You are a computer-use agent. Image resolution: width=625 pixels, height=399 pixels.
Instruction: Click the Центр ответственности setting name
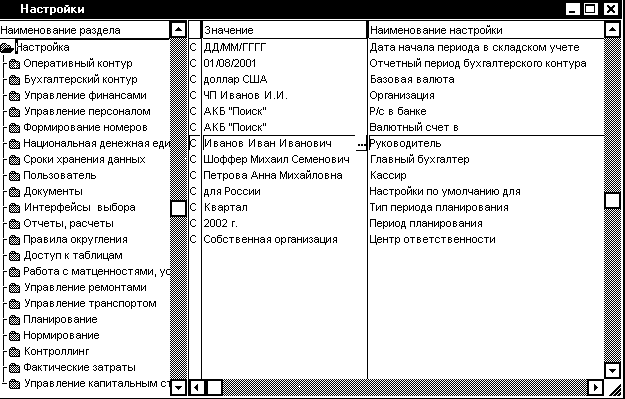[432, 239]
